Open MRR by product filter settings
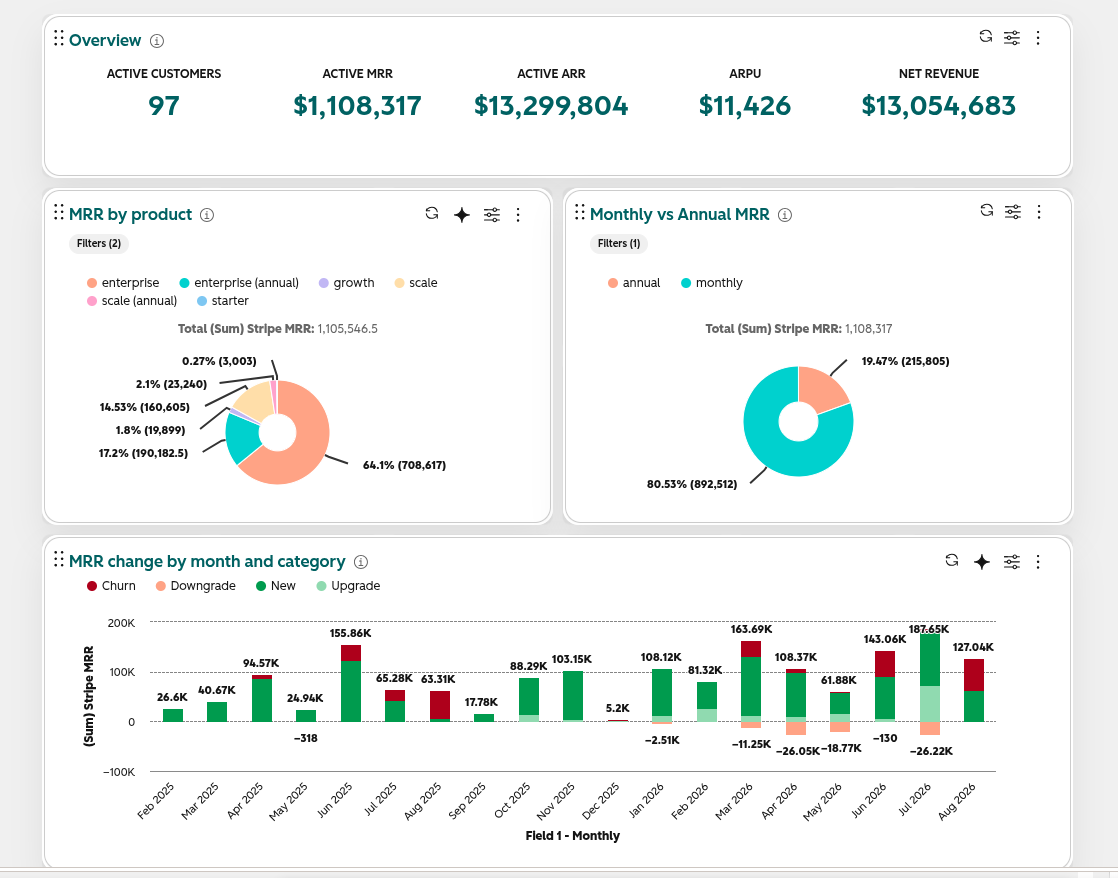 coord(492,215)
